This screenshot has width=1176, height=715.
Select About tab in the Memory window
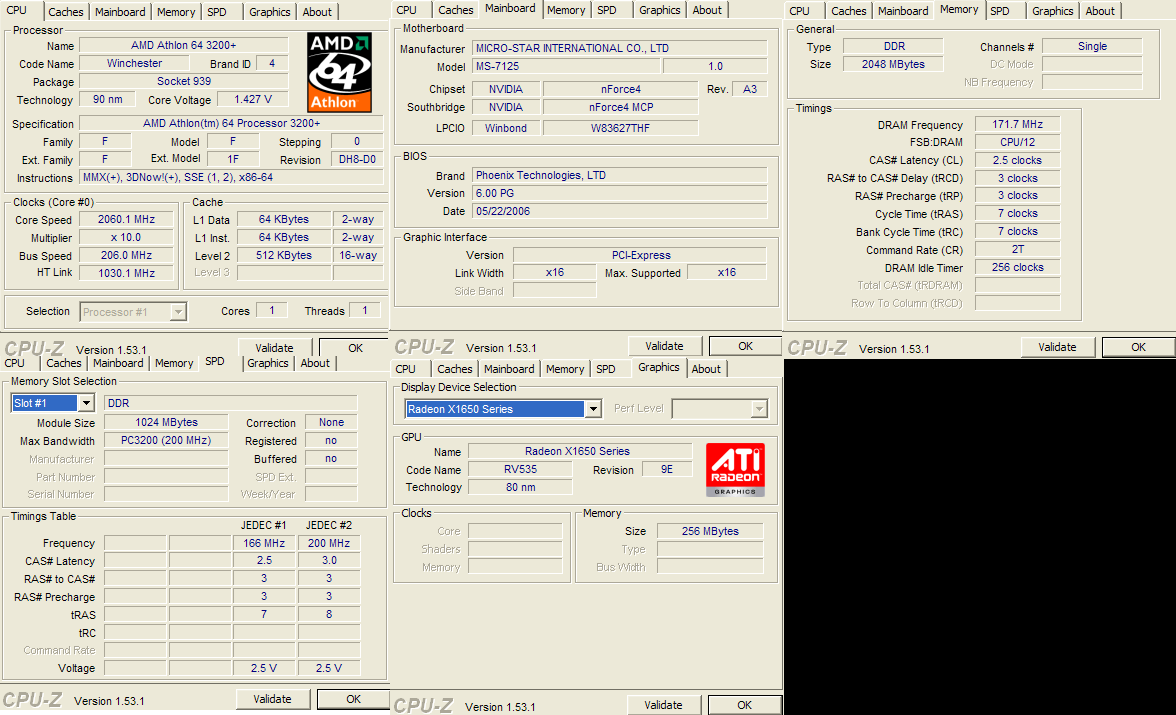(1100, 11)
